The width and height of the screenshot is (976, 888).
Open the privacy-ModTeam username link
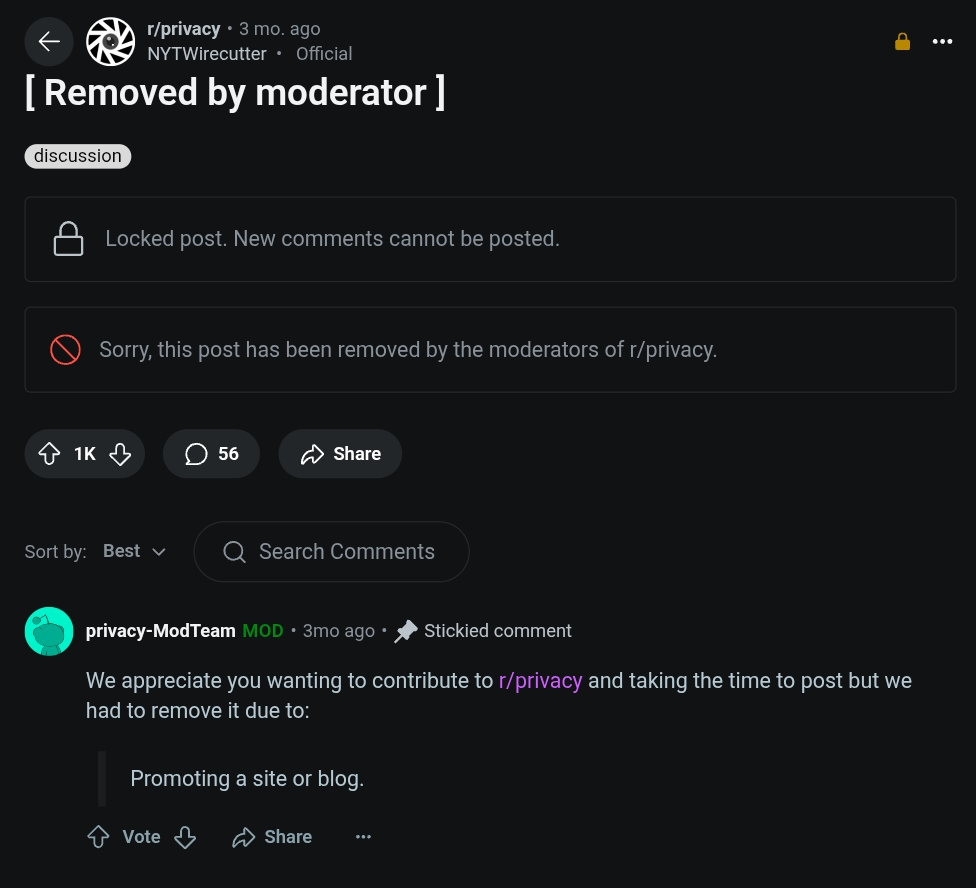click(x=161, y=631)
